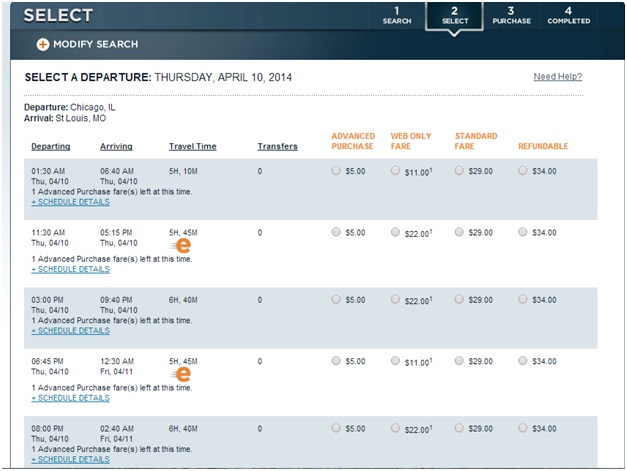Select $34.00 Refundable fare for 08:00 PM departure

pyautogui.click(x=523, y=428)
